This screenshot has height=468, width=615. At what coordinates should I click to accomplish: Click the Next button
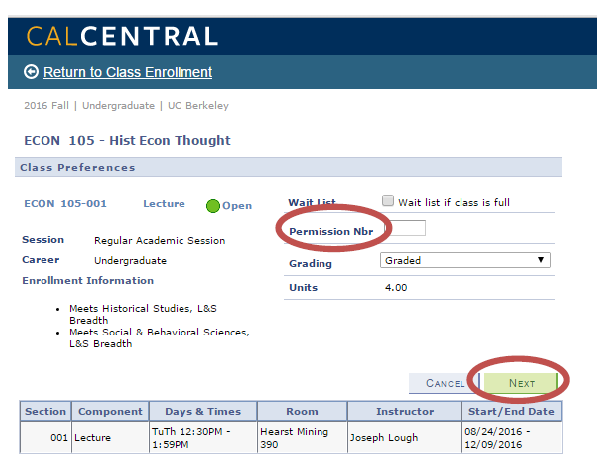click(521, 383)
